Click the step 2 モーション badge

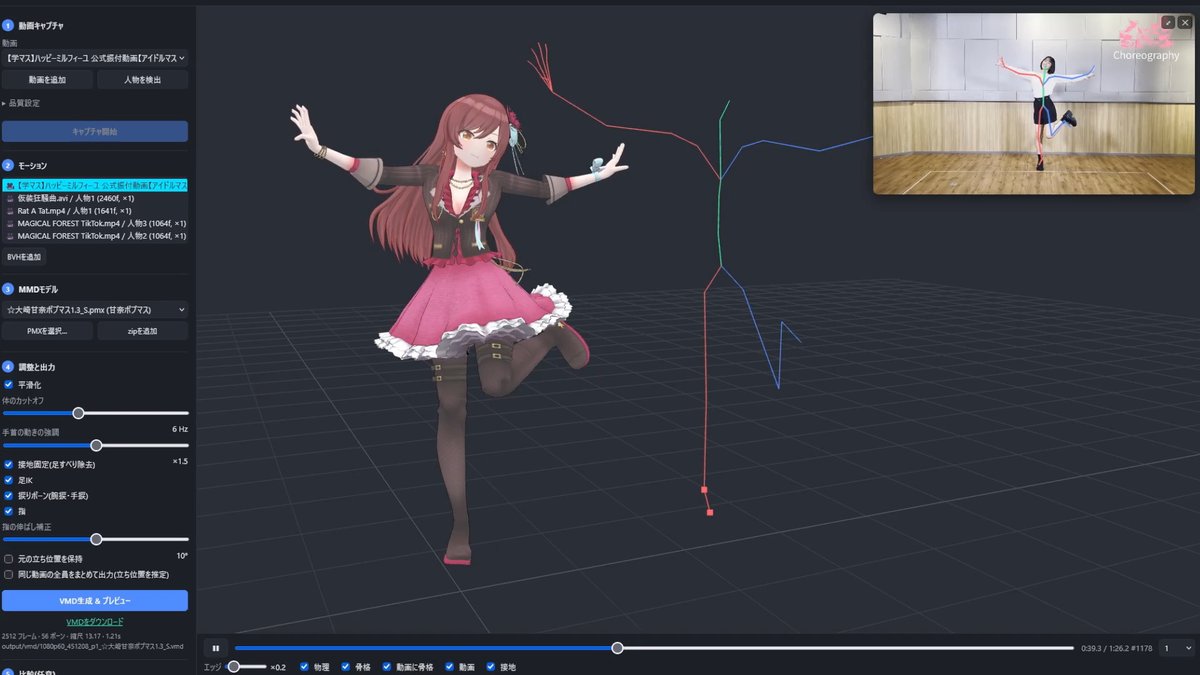coord(8,165)
